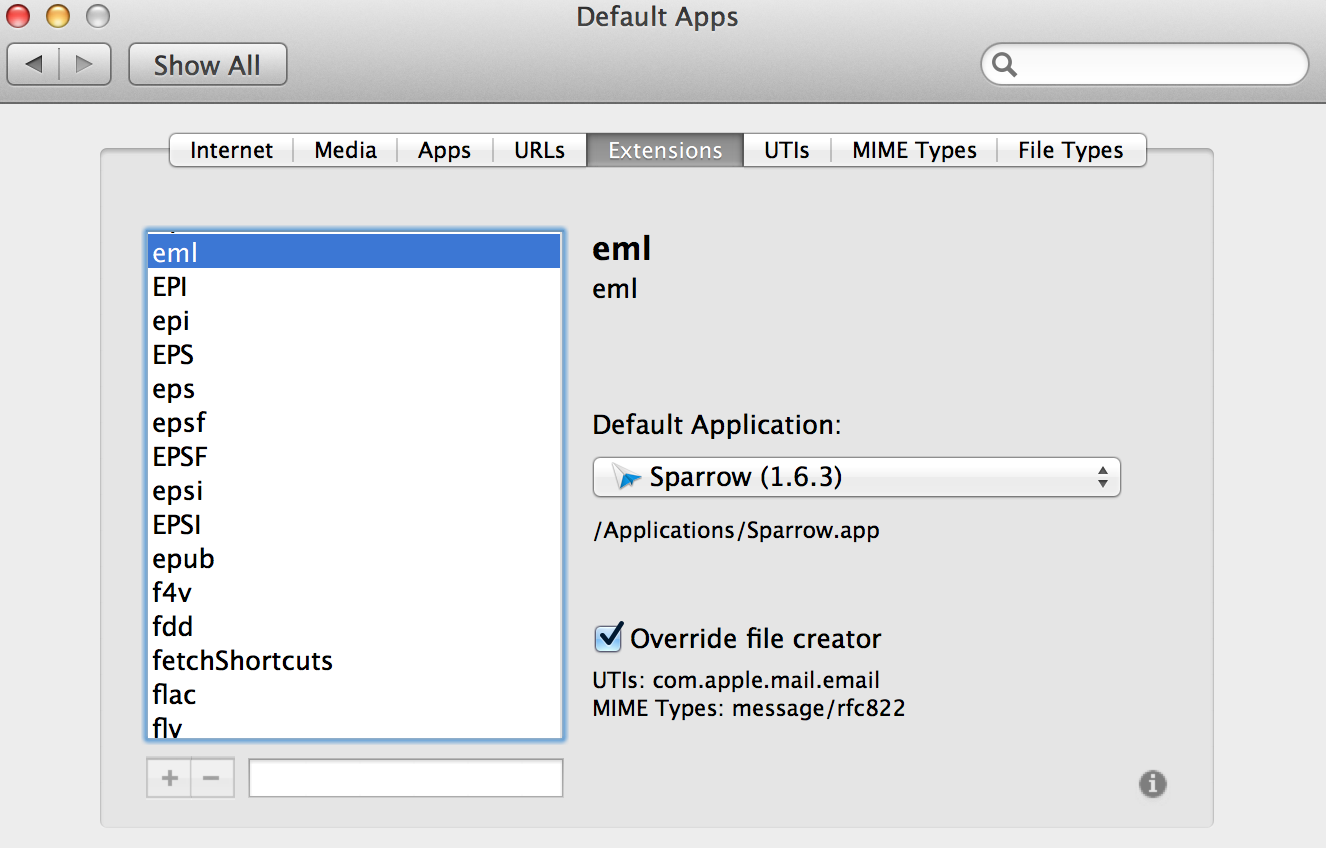
Task: Select the Extensions tab
Action: point(665,150)
